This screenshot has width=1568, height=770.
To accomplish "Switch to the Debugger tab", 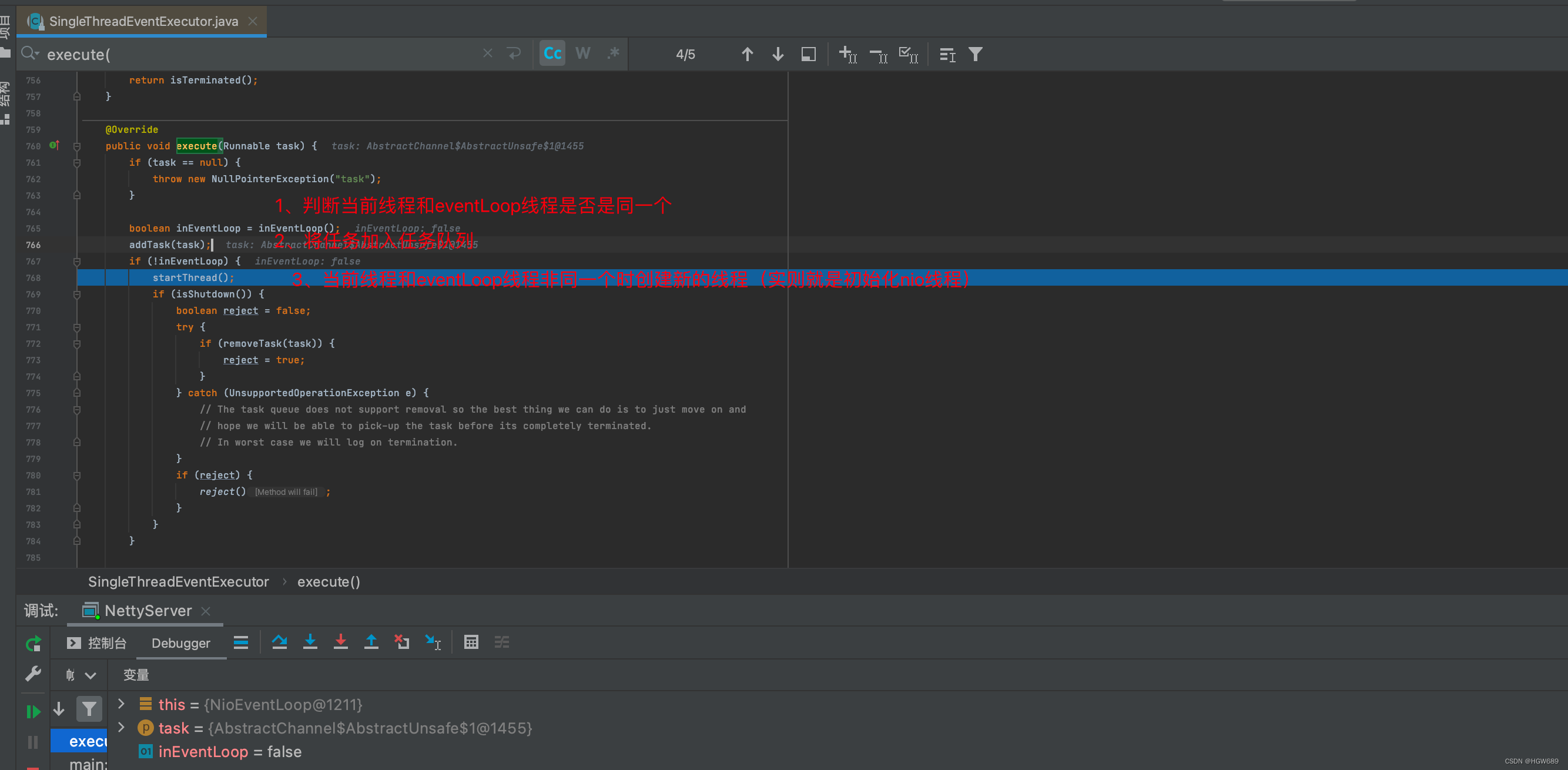I will (181, 643).
